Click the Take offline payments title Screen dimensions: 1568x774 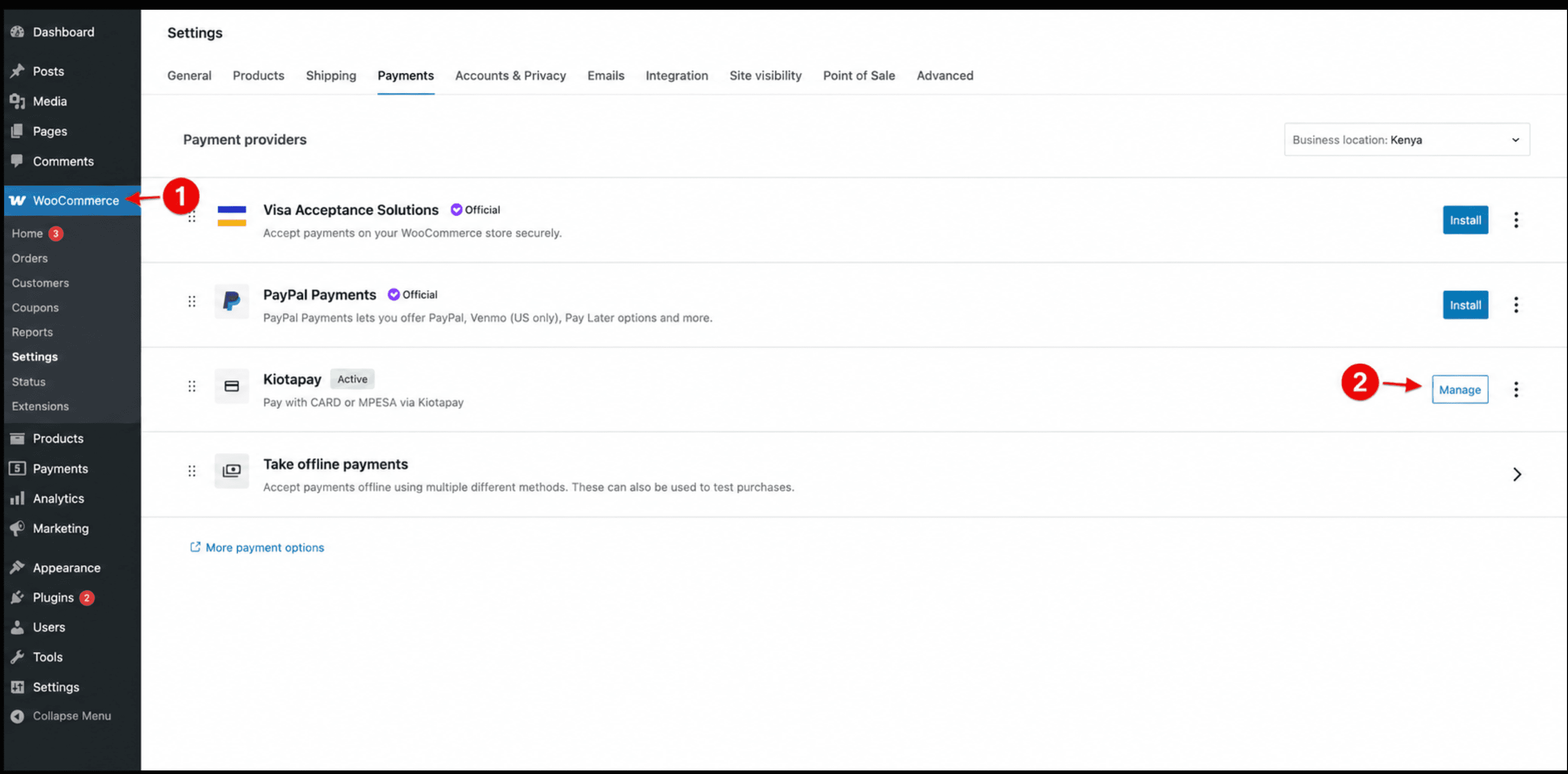pos(335,463)
